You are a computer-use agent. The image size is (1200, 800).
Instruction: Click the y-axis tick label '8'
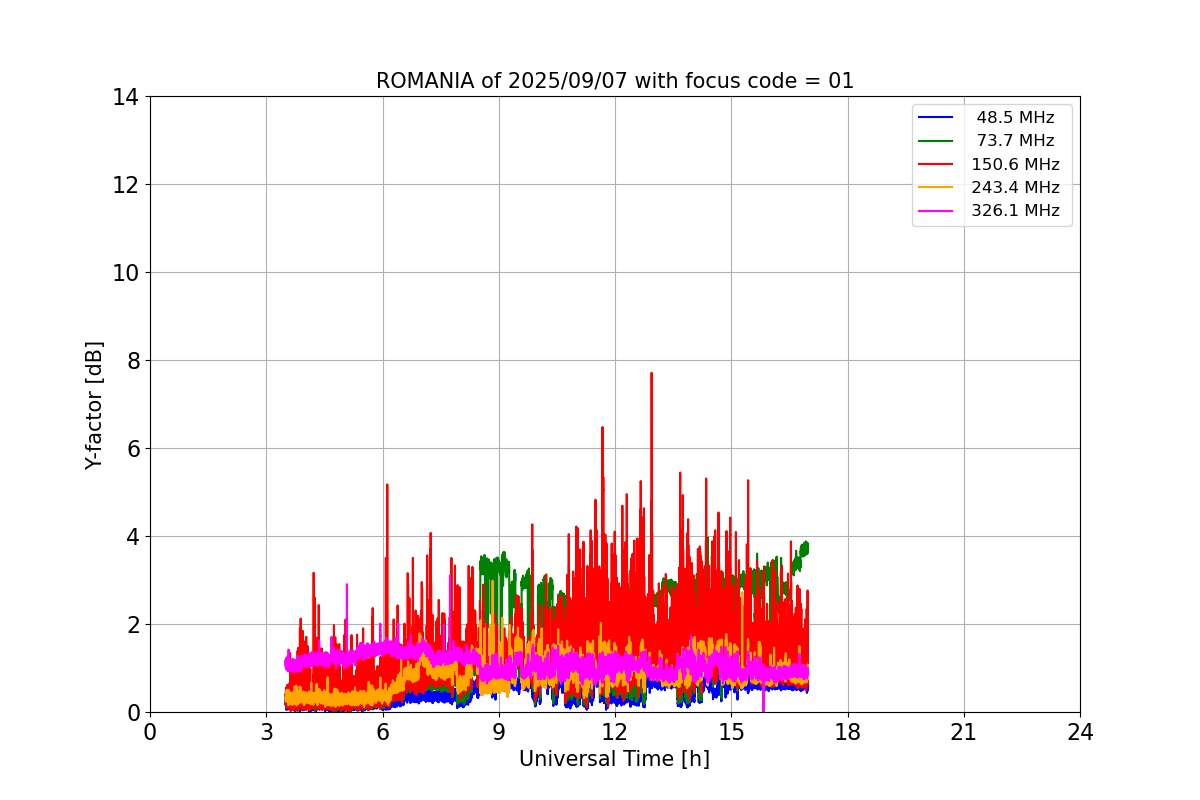(x=132, y=361)
